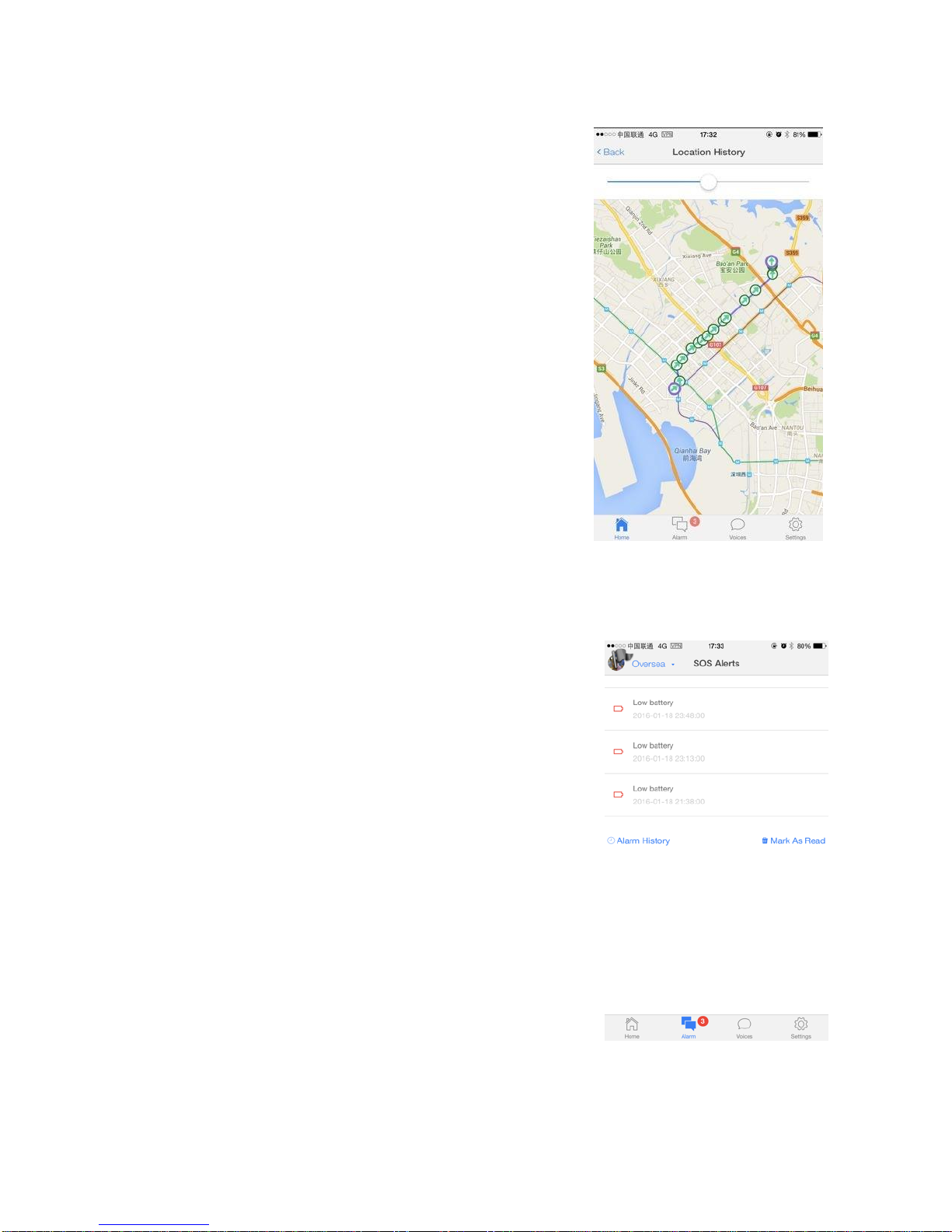952x1232 pixels.
Task: Open Voices tab on map screen
Action: [x=738, y=529]
